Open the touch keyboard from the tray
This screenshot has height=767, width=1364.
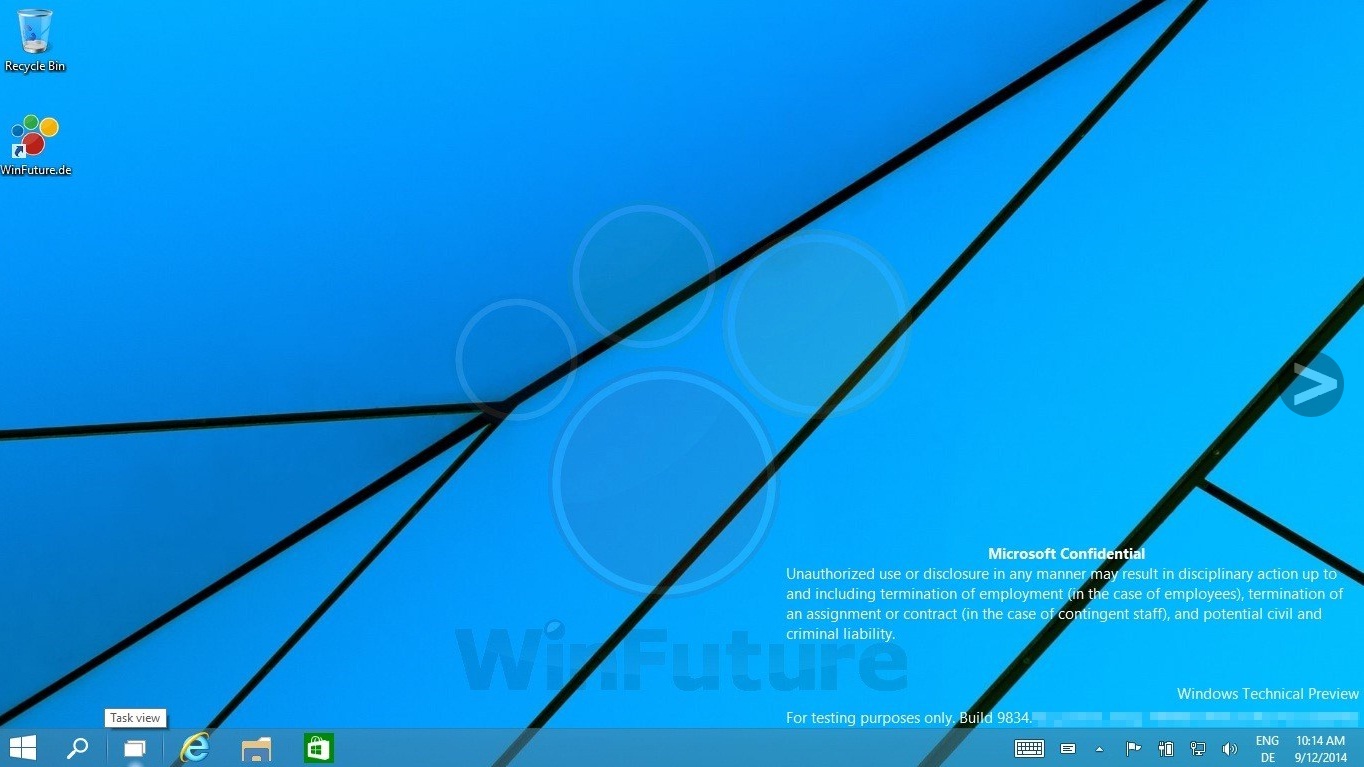(1029, 748)
